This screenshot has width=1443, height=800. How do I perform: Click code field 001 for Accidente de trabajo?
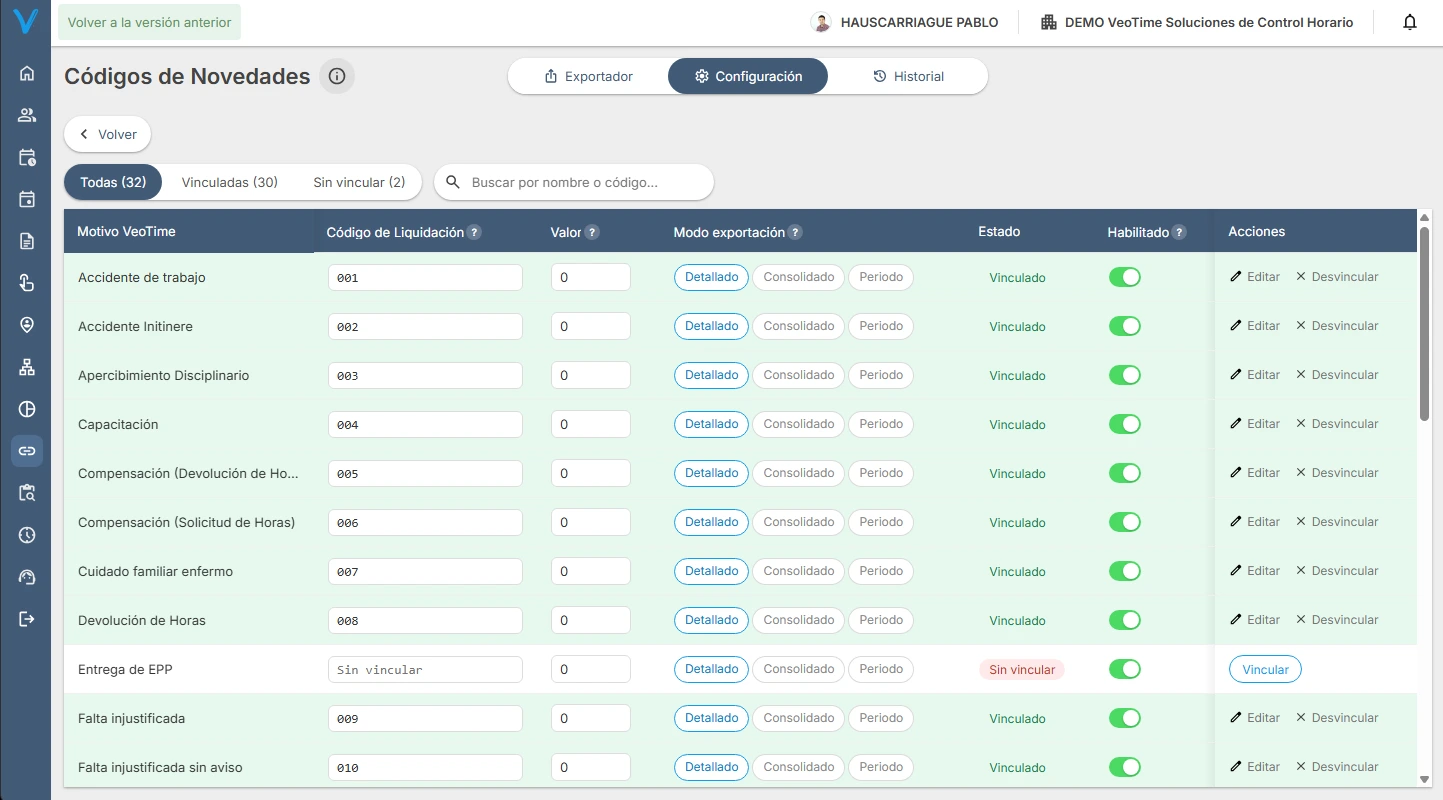(425, 277)
